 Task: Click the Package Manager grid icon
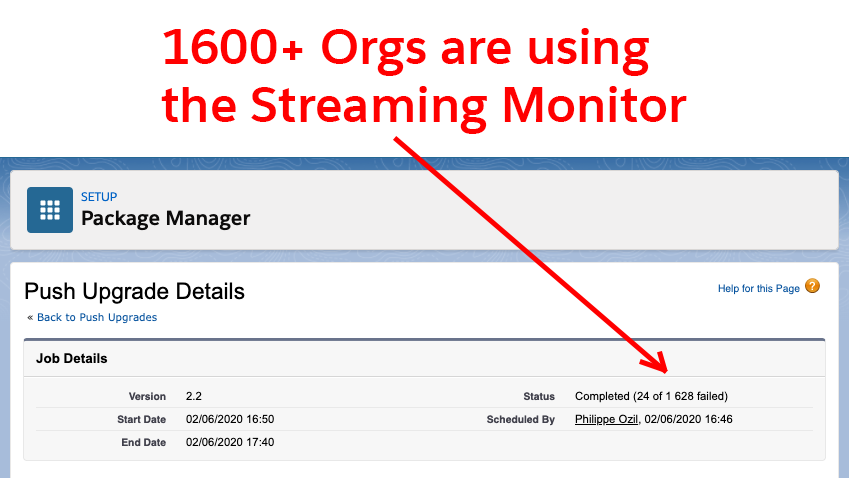[50, 210]
